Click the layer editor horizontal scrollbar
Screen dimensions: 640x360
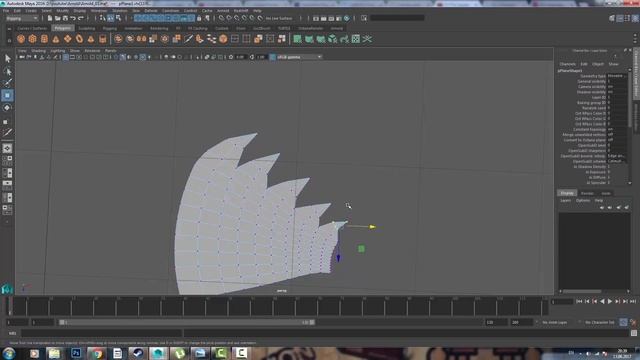point(582,291)
